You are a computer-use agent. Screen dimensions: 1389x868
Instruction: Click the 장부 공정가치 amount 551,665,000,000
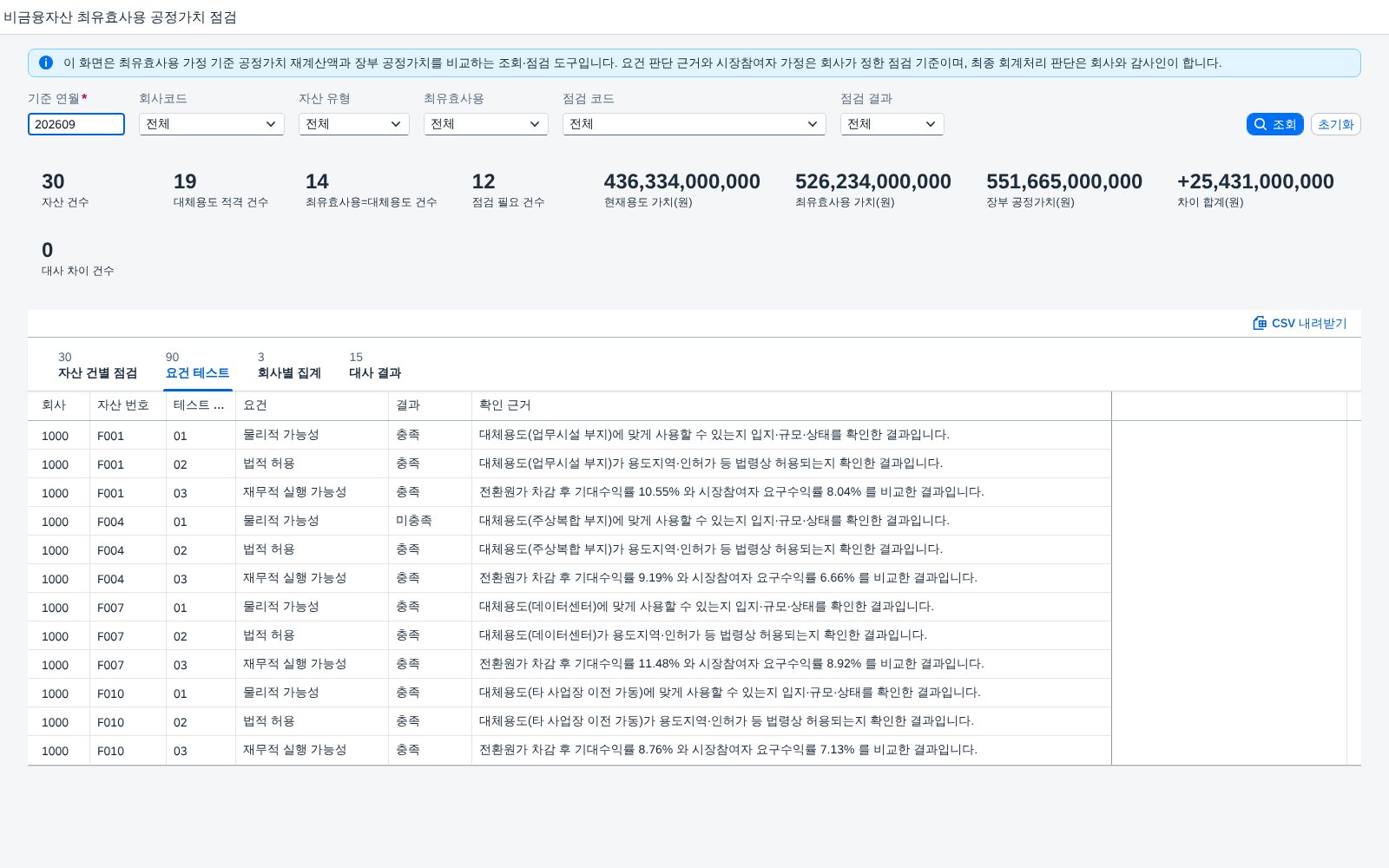point(1064,181)
